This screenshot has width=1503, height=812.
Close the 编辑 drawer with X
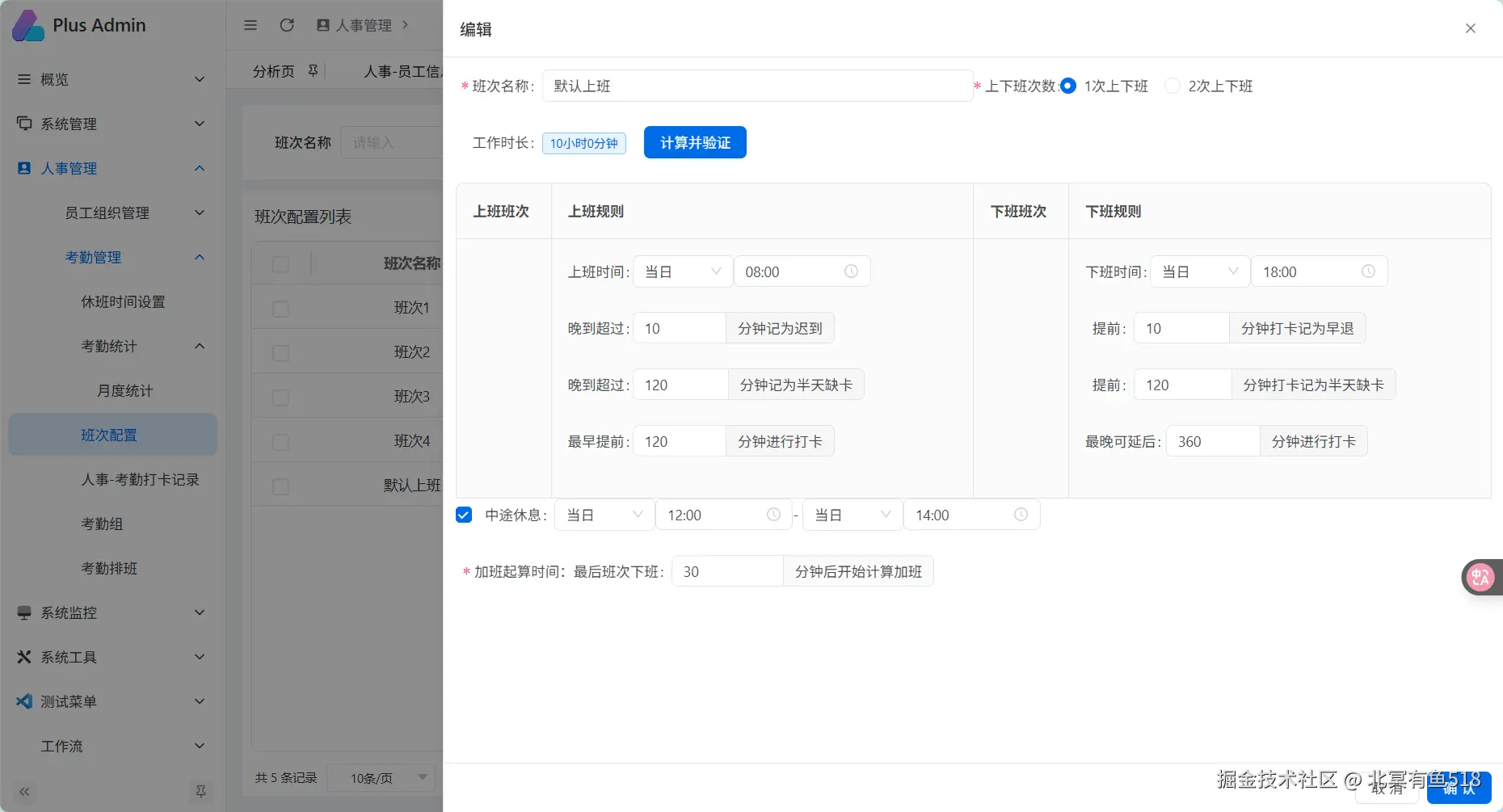(1471, 28)
